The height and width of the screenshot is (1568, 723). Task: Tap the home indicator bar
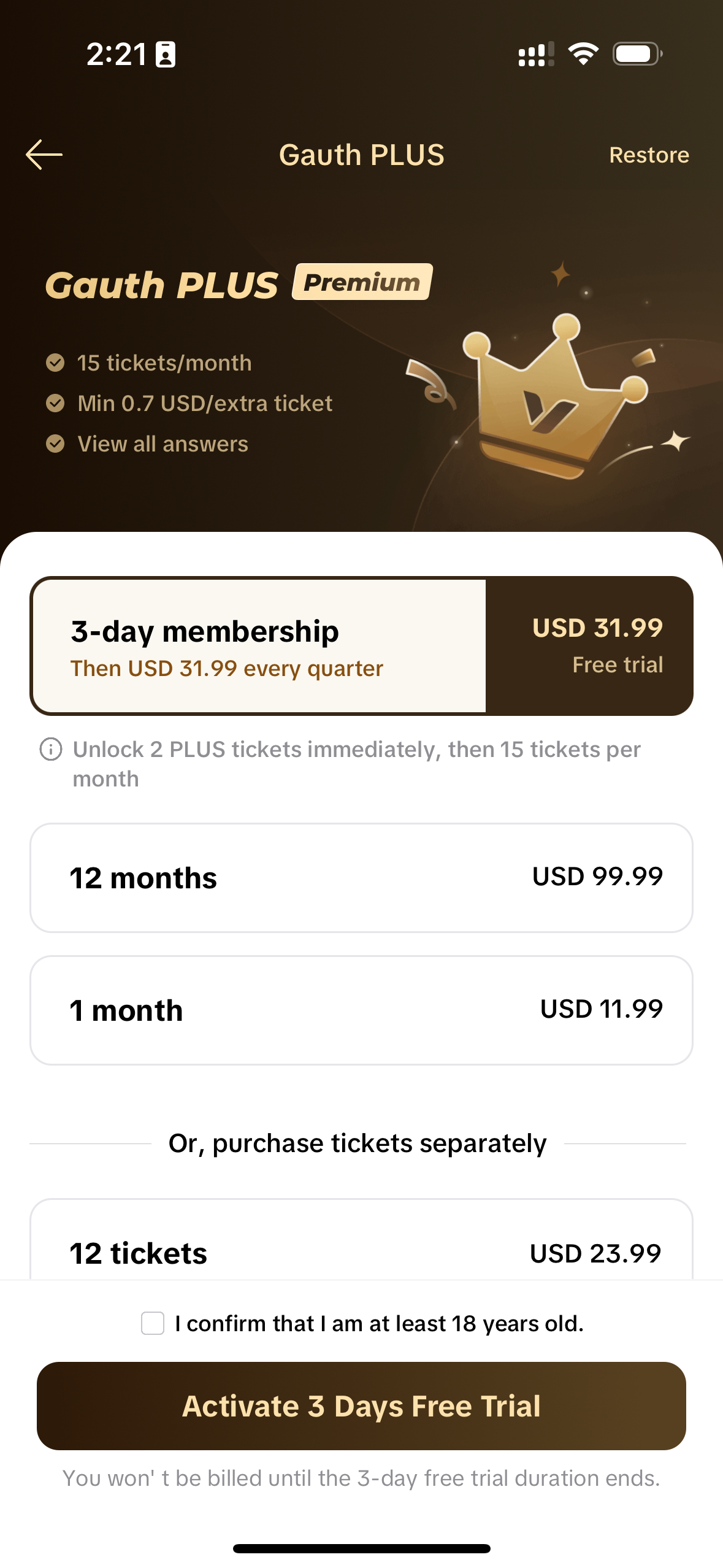pyautogui.click(x=361, y=1548)
